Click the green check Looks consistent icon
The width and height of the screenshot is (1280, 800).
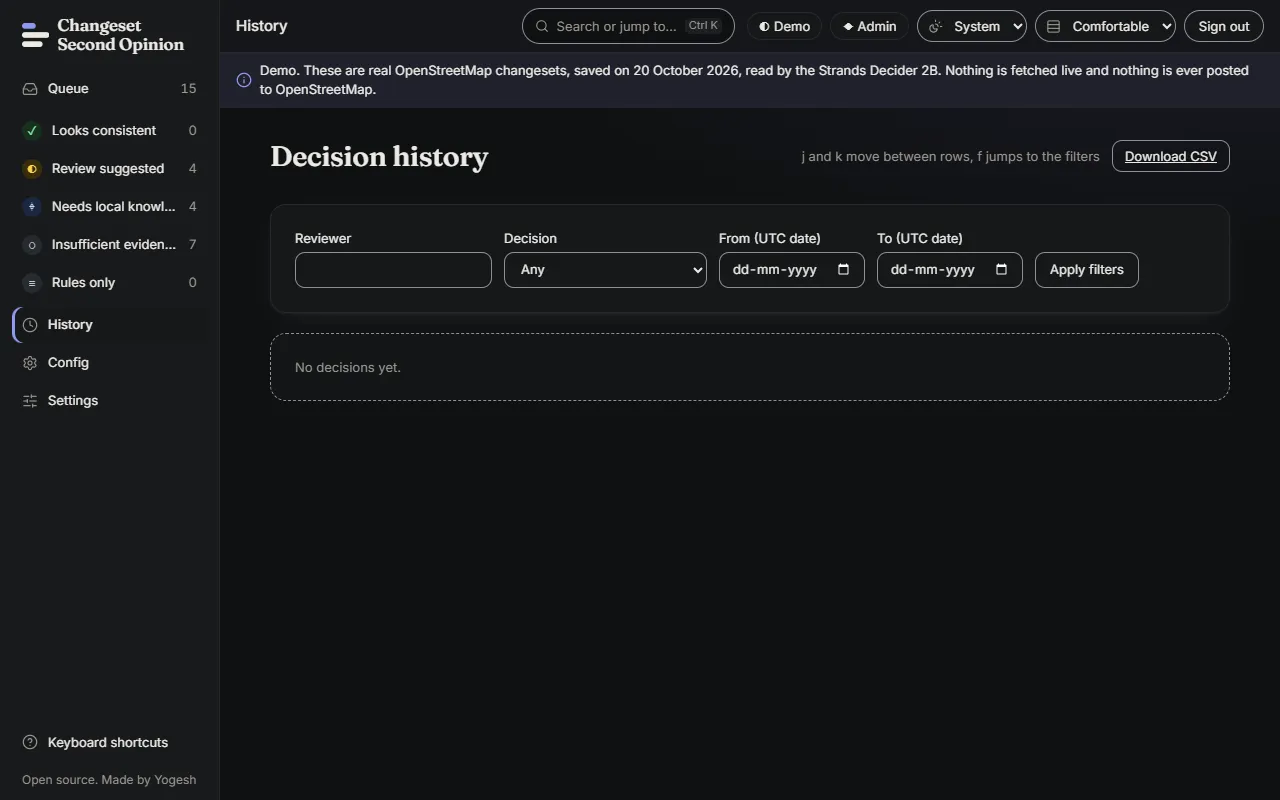click(32, 131)
